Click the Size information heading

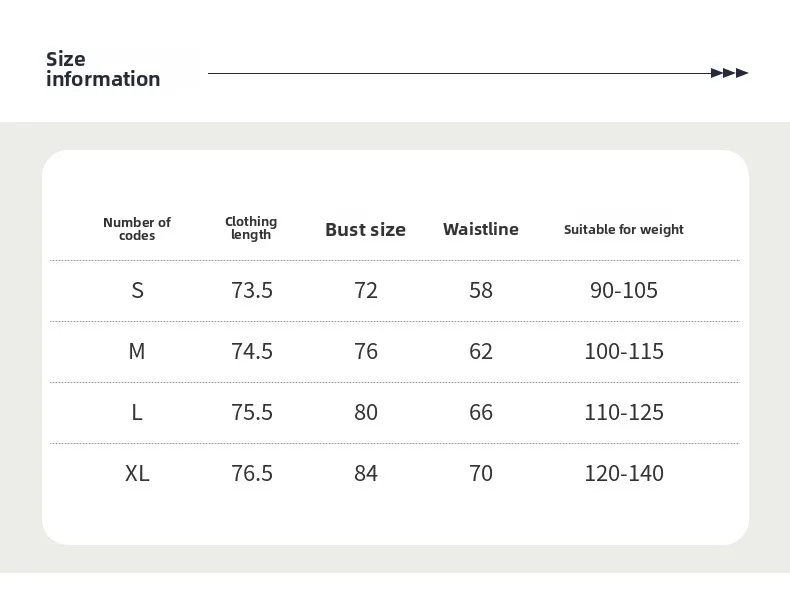[x=103, y=69]
